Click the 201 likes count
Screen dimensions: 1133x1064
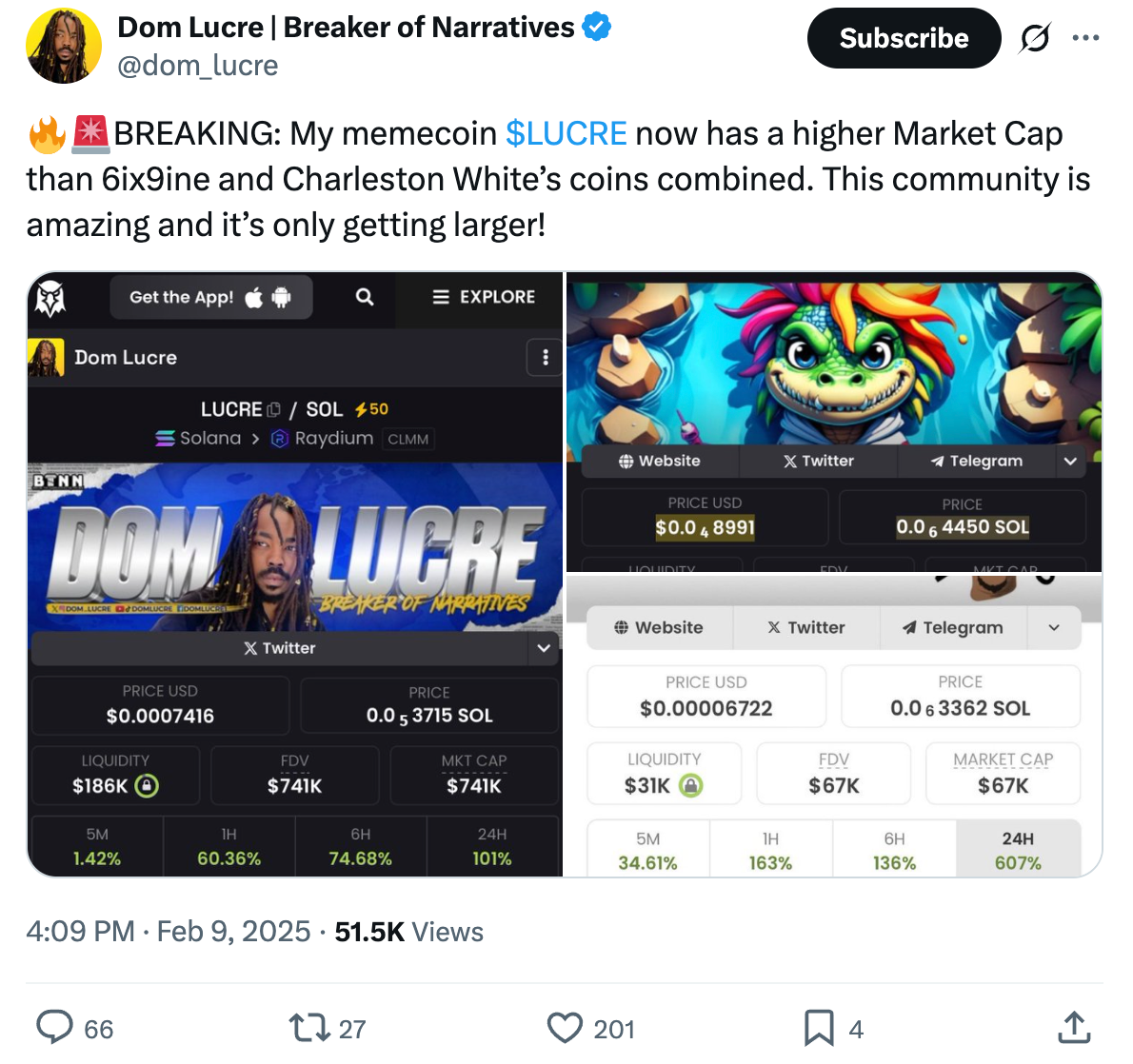[x=613, y=1029]
